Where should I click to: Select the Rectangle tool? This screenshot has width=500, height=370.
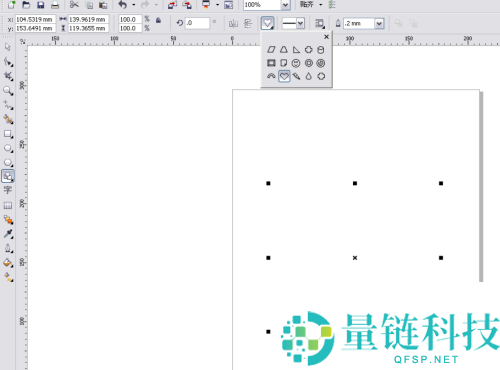point(8,134)
